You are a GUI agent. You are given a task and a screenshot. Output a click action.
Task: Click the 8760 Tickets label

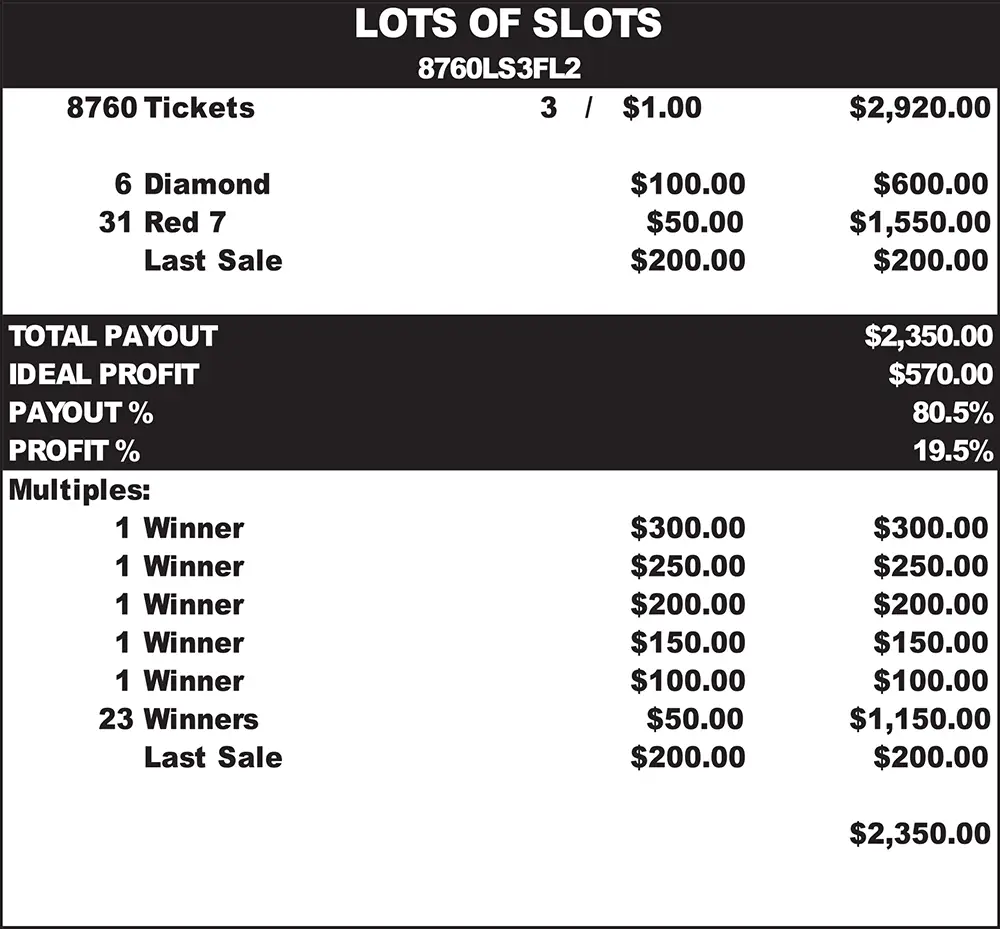tap(161, 108)
